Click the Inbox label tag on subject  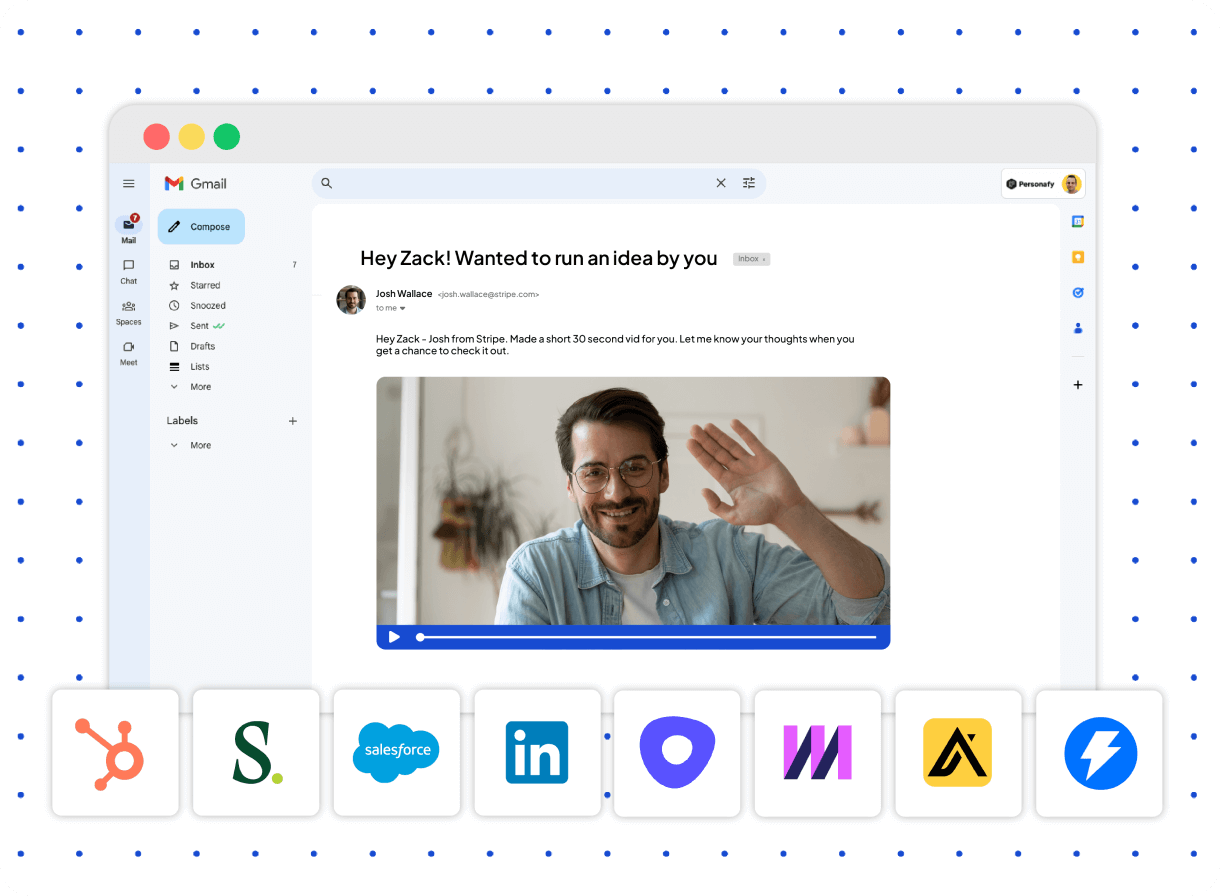751,259
